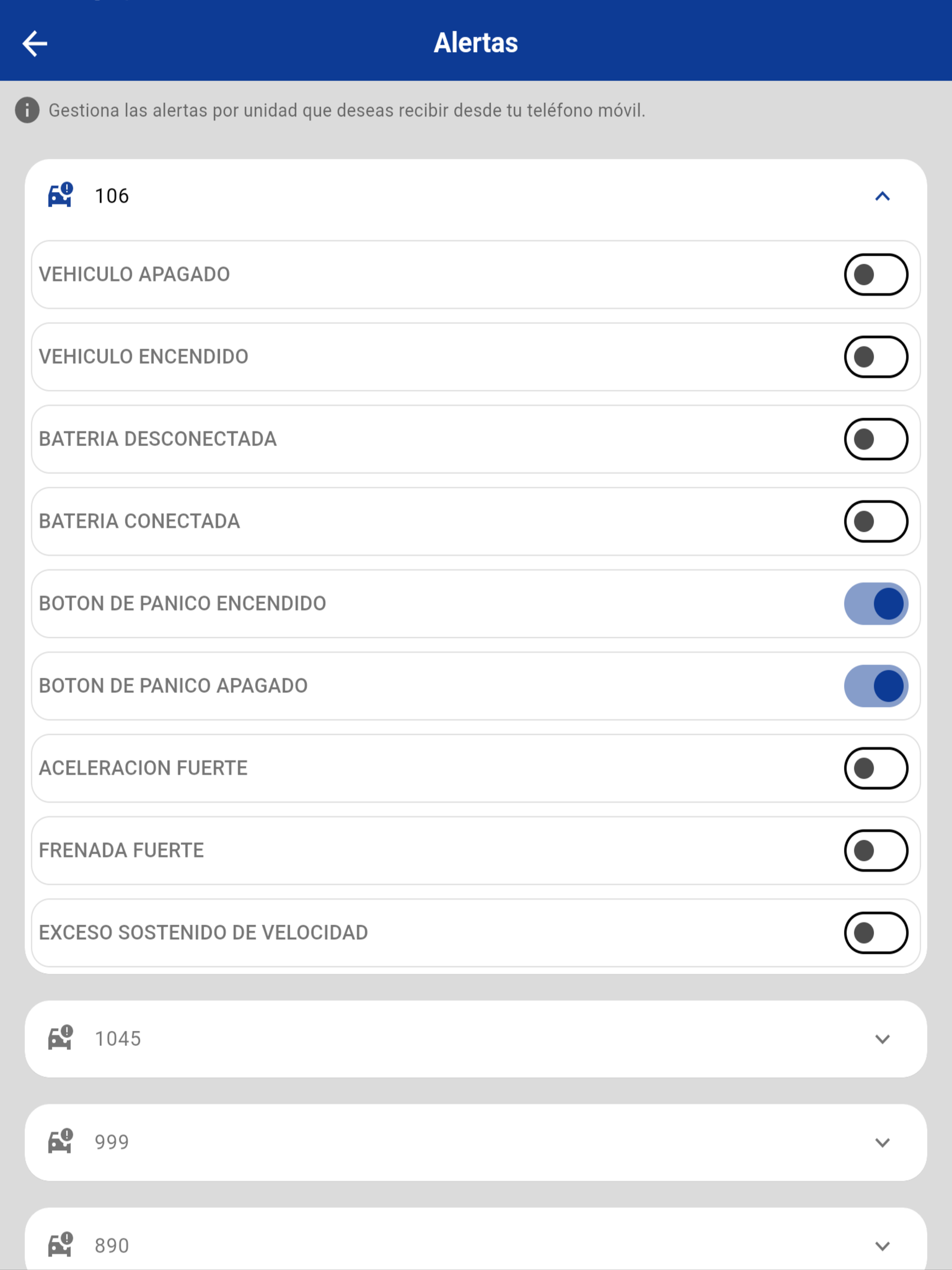Tap the Alertas page title
This screenshot has height=1270, width=952.
click(x=476, y=42)
